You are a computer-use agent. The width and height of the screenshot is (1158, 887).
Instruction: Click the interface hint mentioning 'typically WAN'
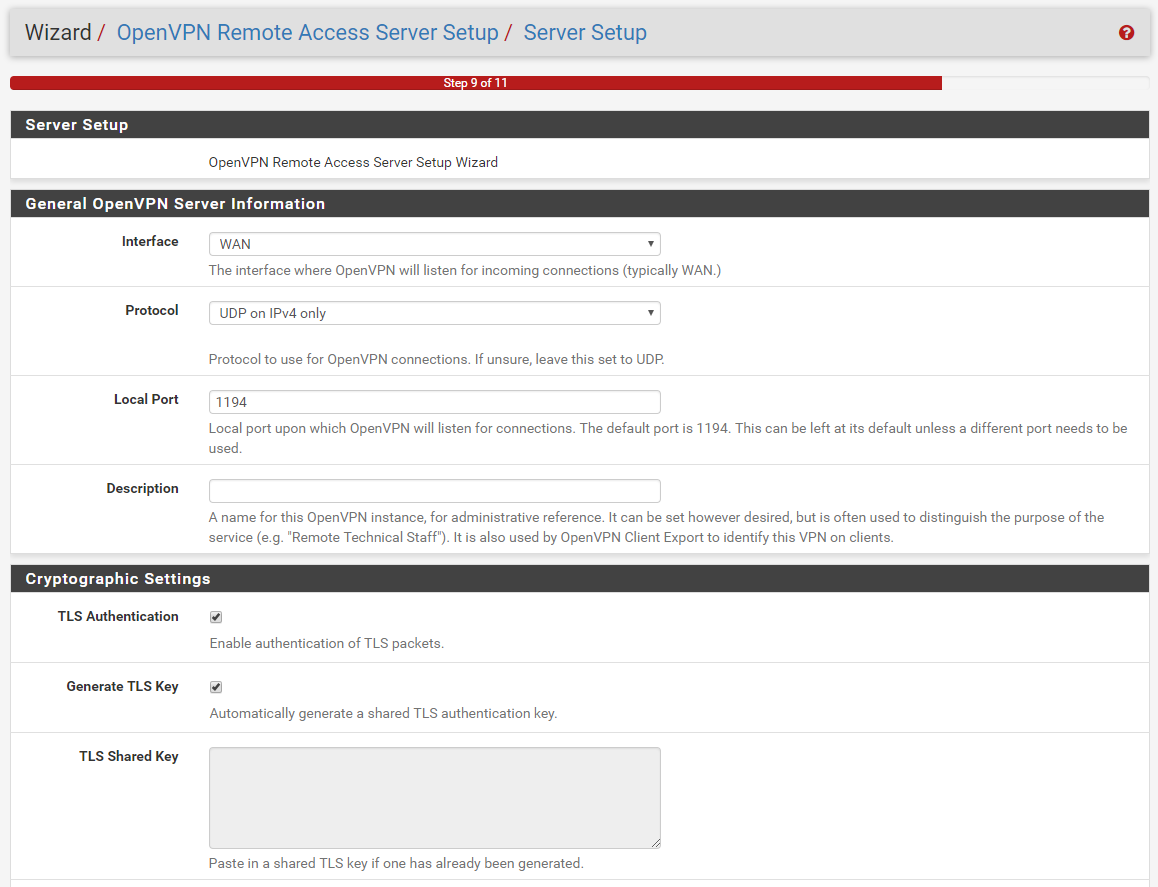(x=465, y=270)
